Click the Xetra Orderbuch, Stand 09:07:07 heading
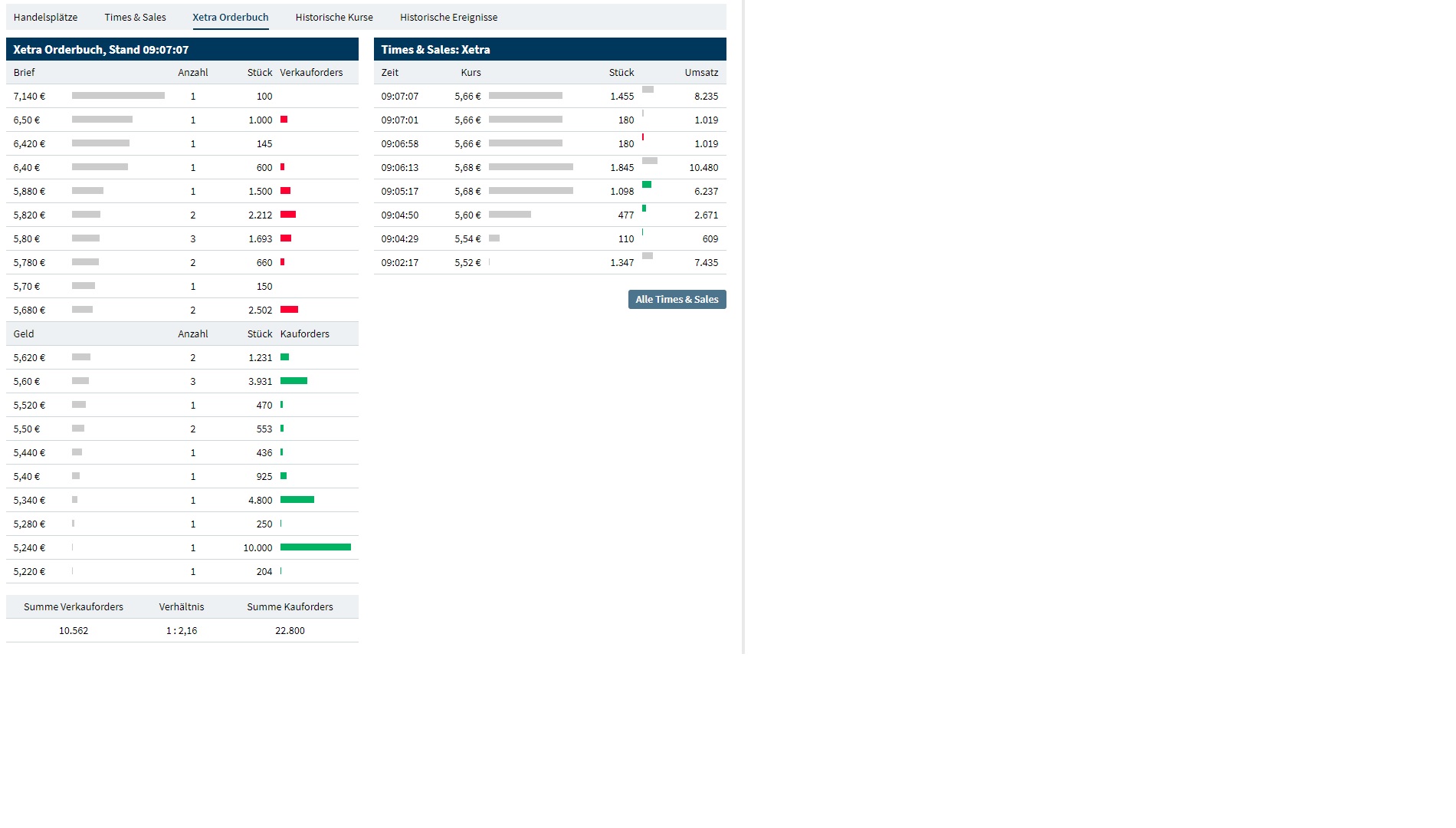The image size is (1456, 828). click(x=100, y=49)
